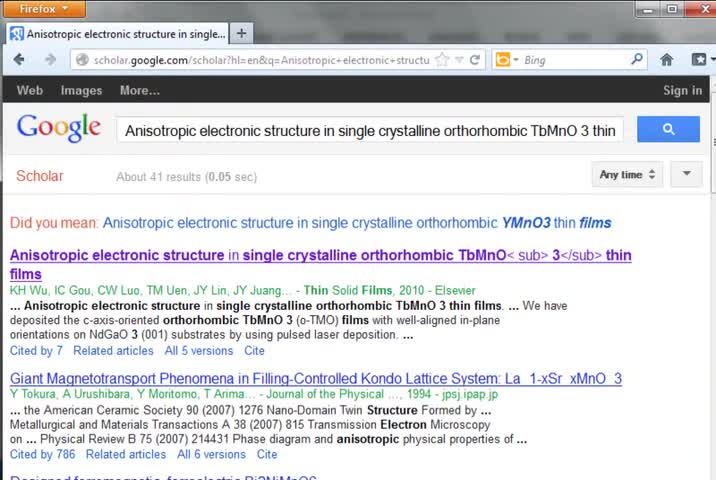
Task: Bookmark this page with the star icon
Action: pyautogui.click(x=442, y=60)
